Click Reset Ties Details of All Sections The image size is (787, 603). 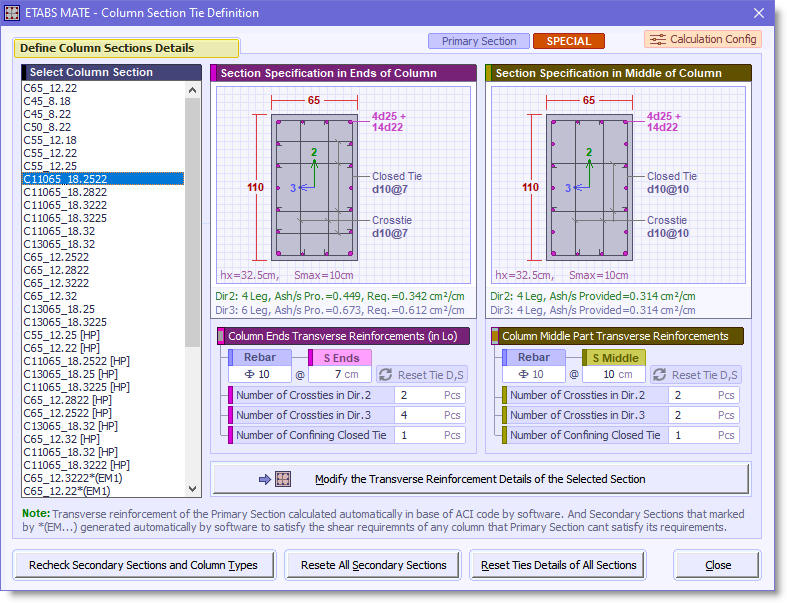tap(559, 565)
